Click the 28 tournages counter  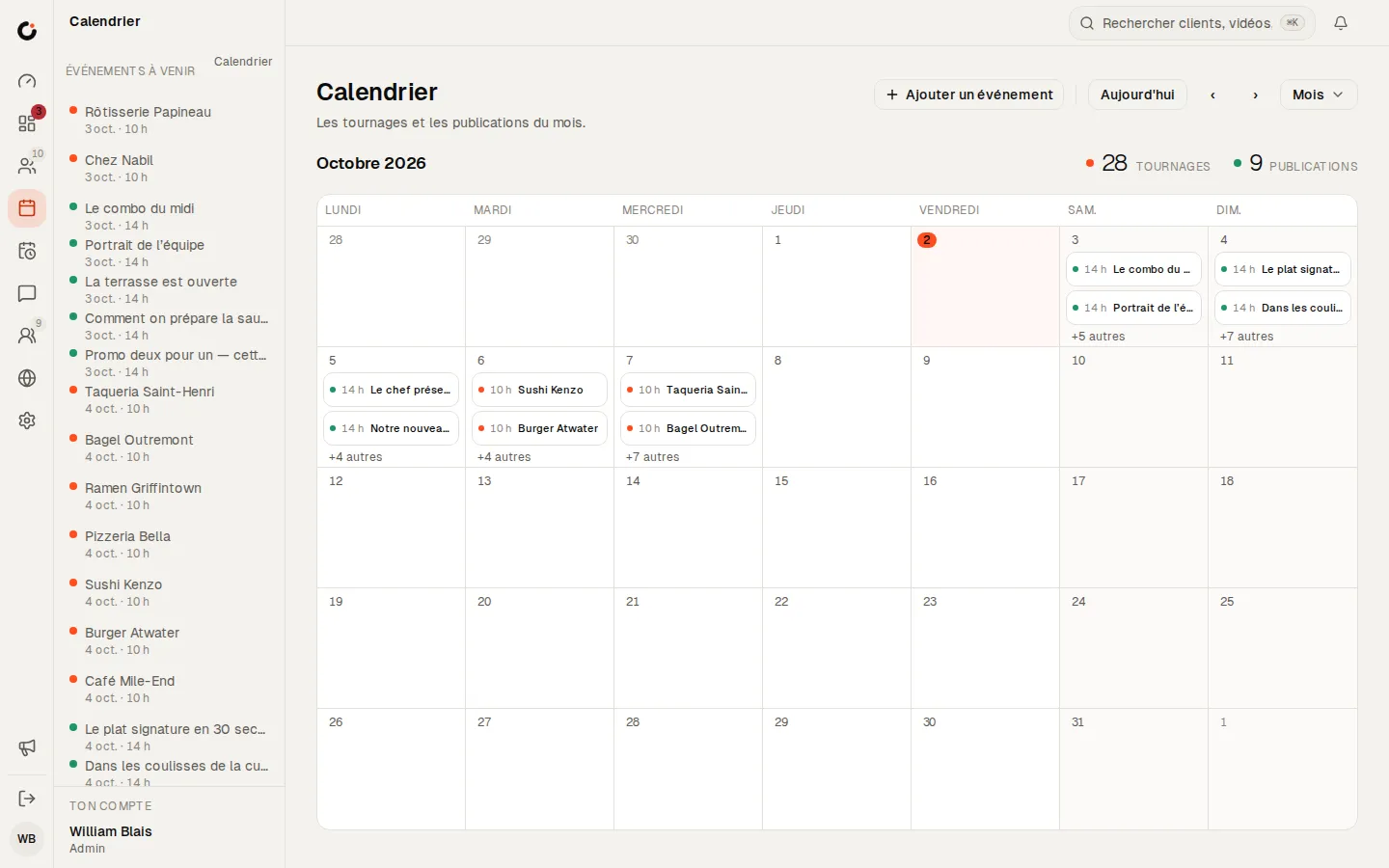[x=1148, y=164]
